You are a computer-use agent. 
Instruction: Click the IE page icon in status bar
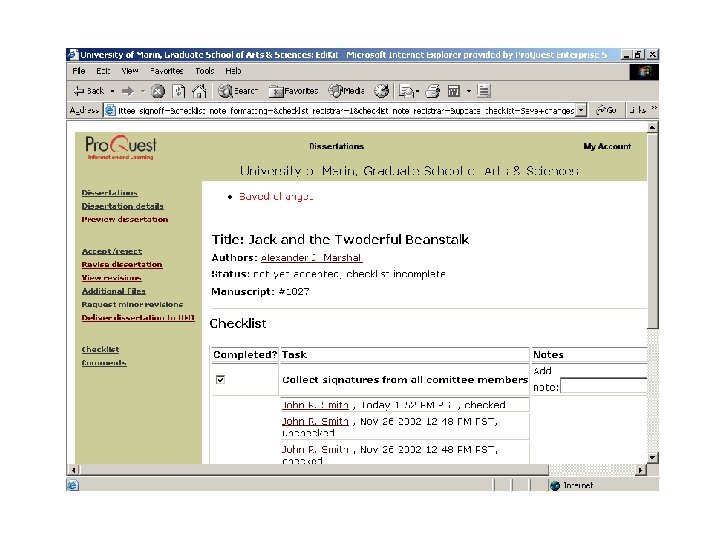[73, 485]
